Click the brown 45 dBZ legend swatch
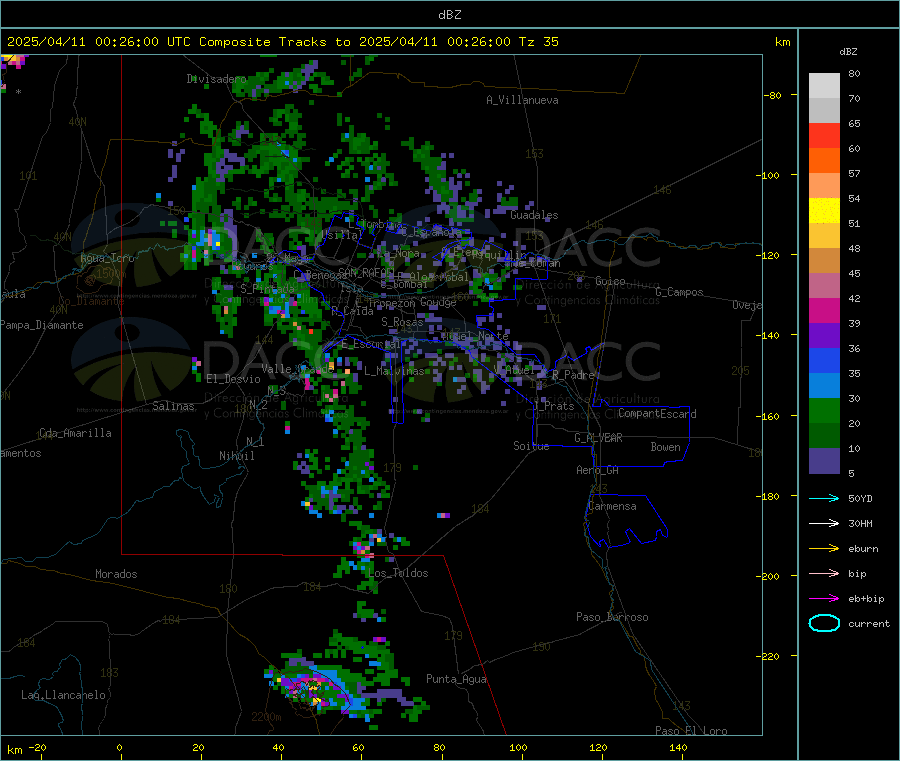This screenshot has height=761, width=900. point(824,261)
